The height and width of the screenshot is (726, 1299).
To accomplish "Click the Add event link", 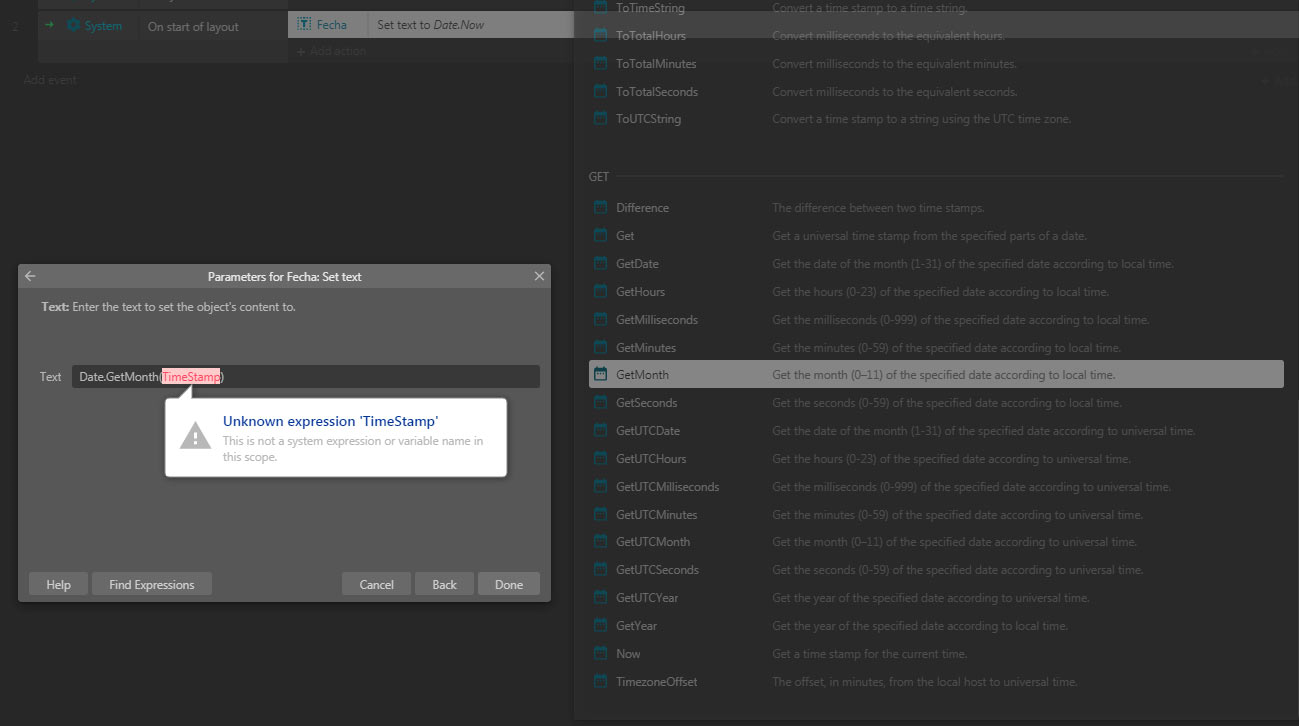I will tap(50, 80).
